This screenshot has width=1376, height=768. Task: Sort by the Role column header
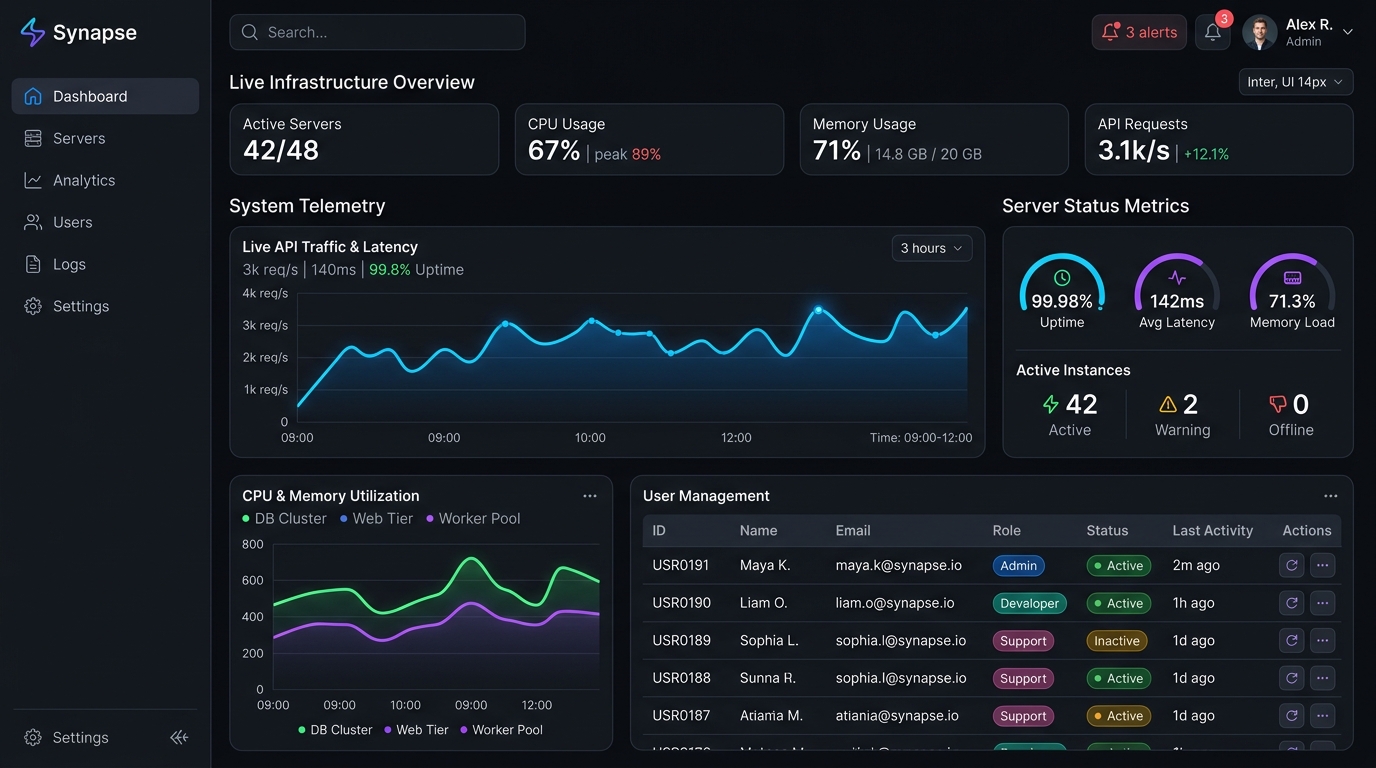tap(1006, 531)
